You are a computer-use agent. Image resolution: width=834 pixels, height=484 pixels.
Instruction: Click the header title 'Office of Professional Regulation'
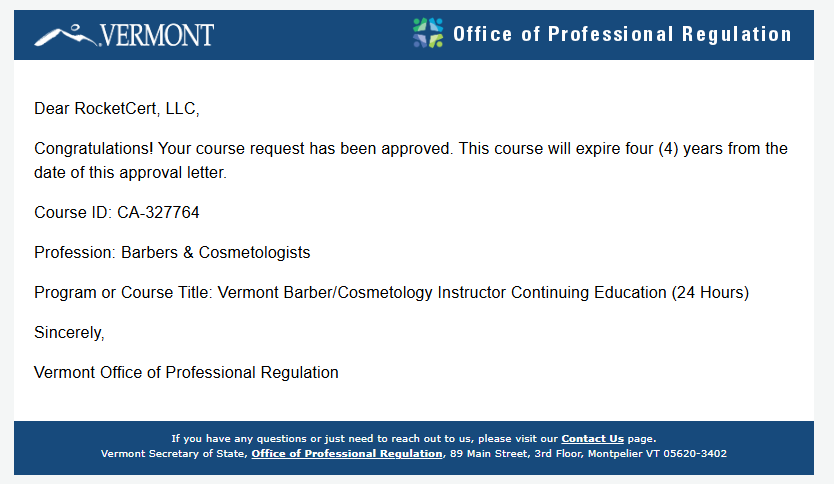point(622,34)
